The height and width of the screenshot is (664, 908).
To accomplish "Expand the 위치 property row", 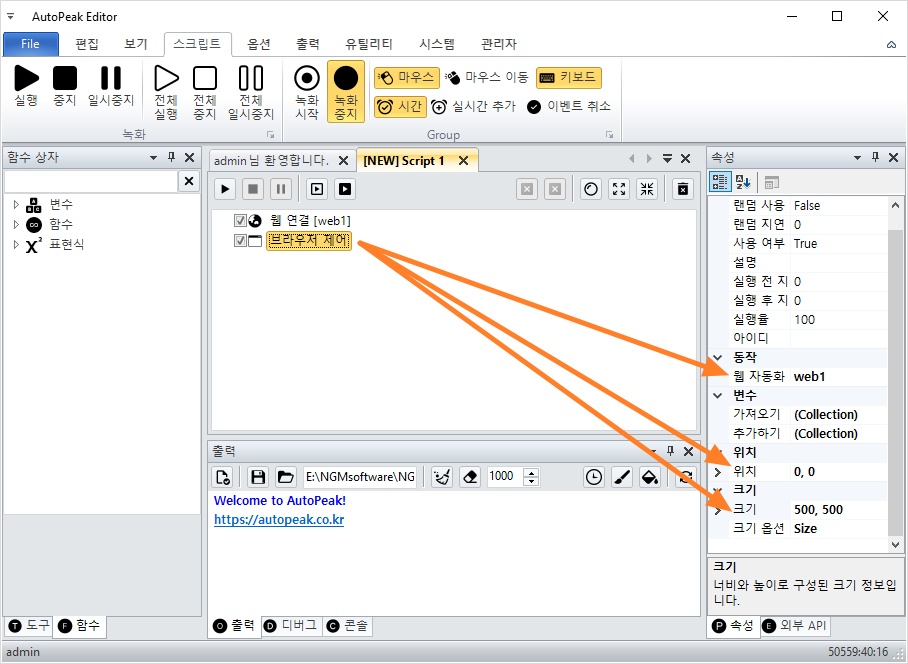I will pos(718,472).
